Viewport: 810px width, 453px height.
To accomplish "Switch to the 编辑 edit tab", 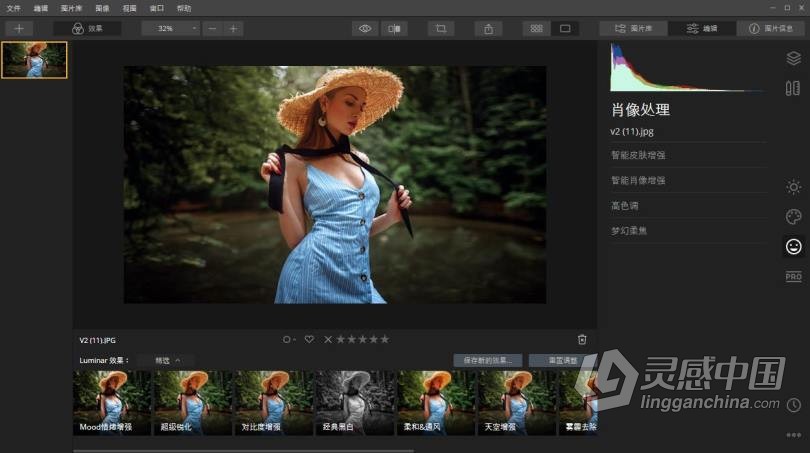I will coord(702,28).
